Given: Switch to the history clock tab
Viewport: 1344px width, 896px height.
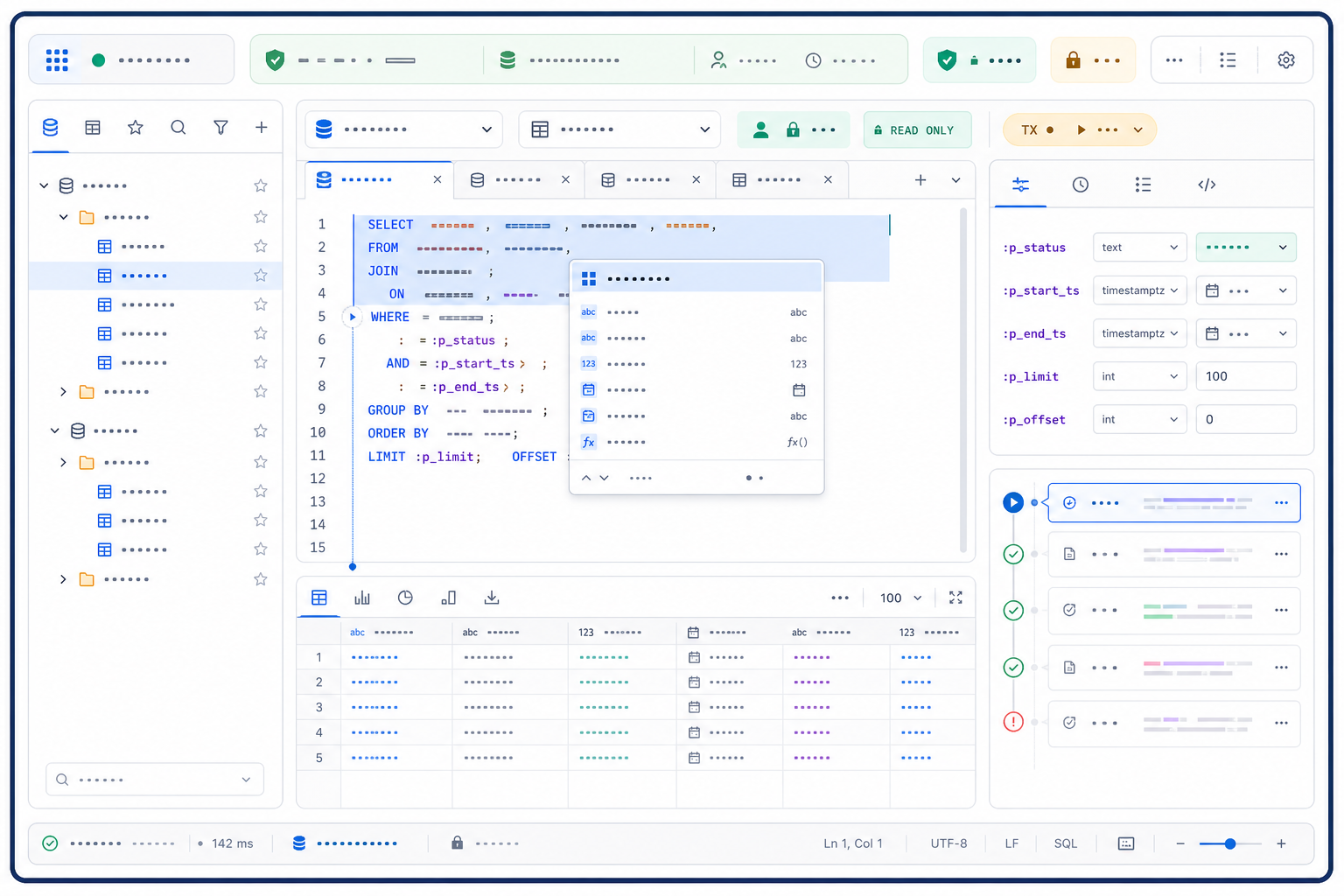Looking at the screenshot, I should click(1081, 185).
